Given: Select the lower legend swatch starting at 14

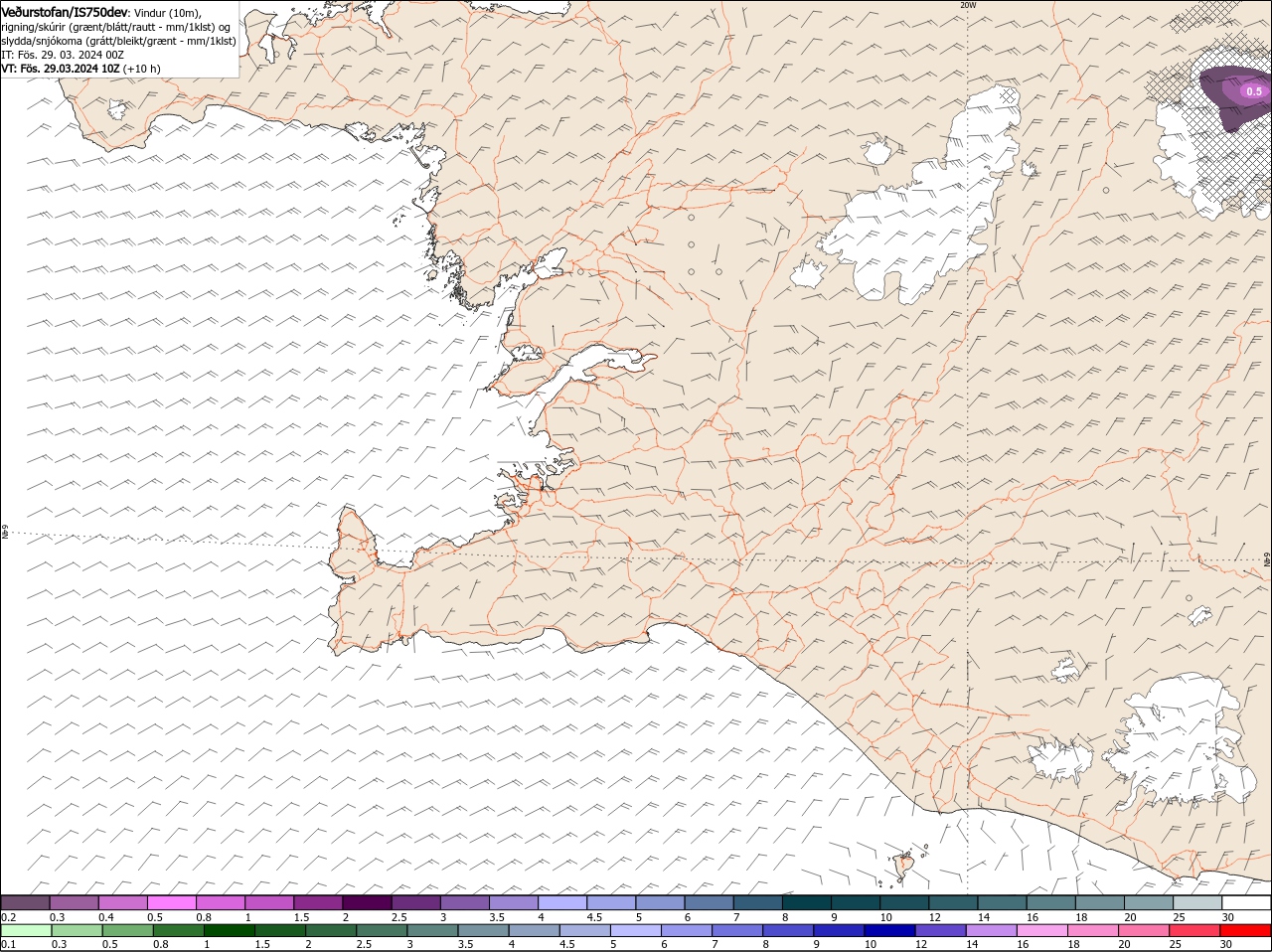Looking at the screenshot, I should click(993, 930).
